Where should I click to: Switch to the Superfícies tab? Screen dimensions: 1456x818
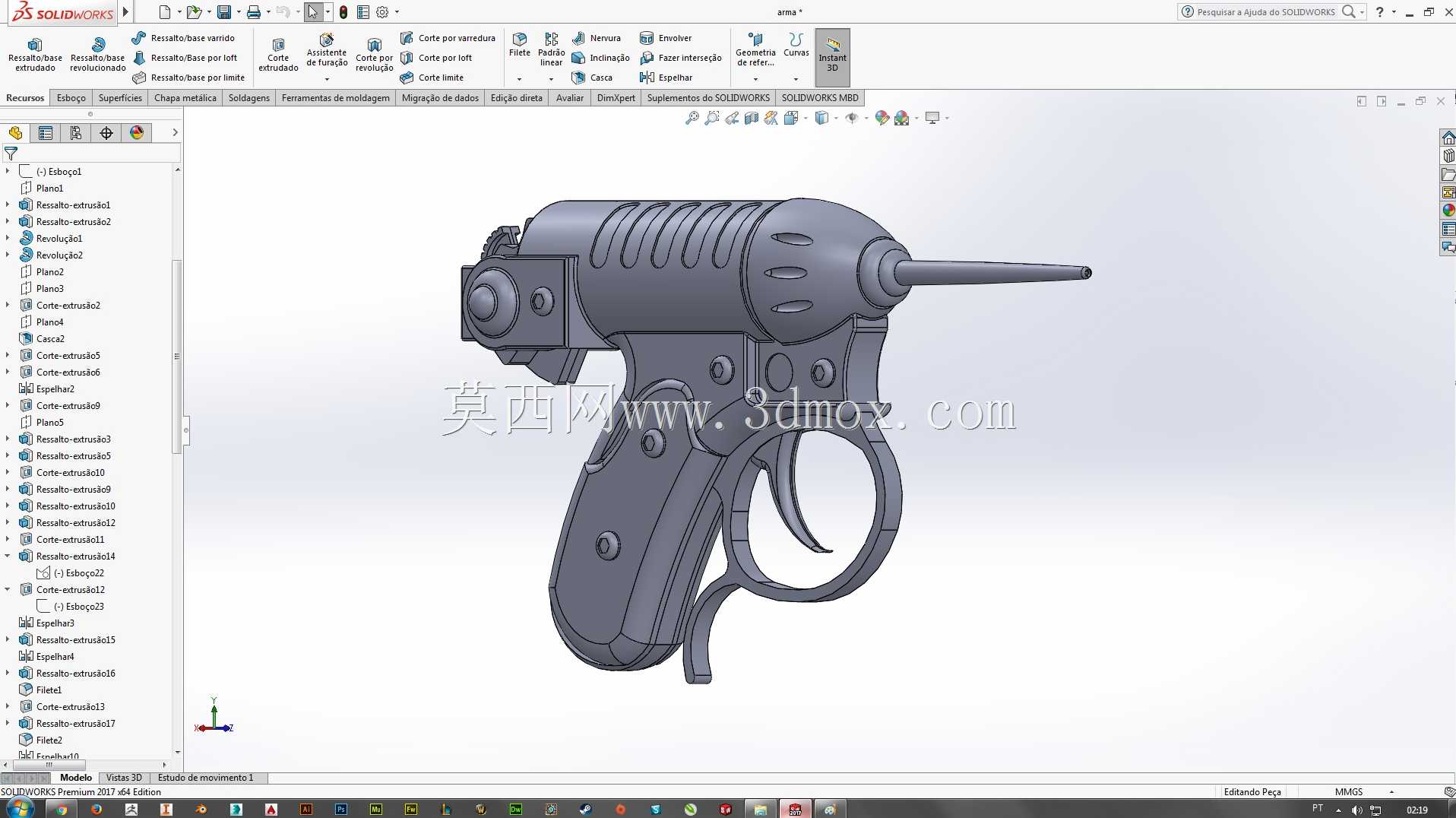pyautogui.click(x=120, y=98)
